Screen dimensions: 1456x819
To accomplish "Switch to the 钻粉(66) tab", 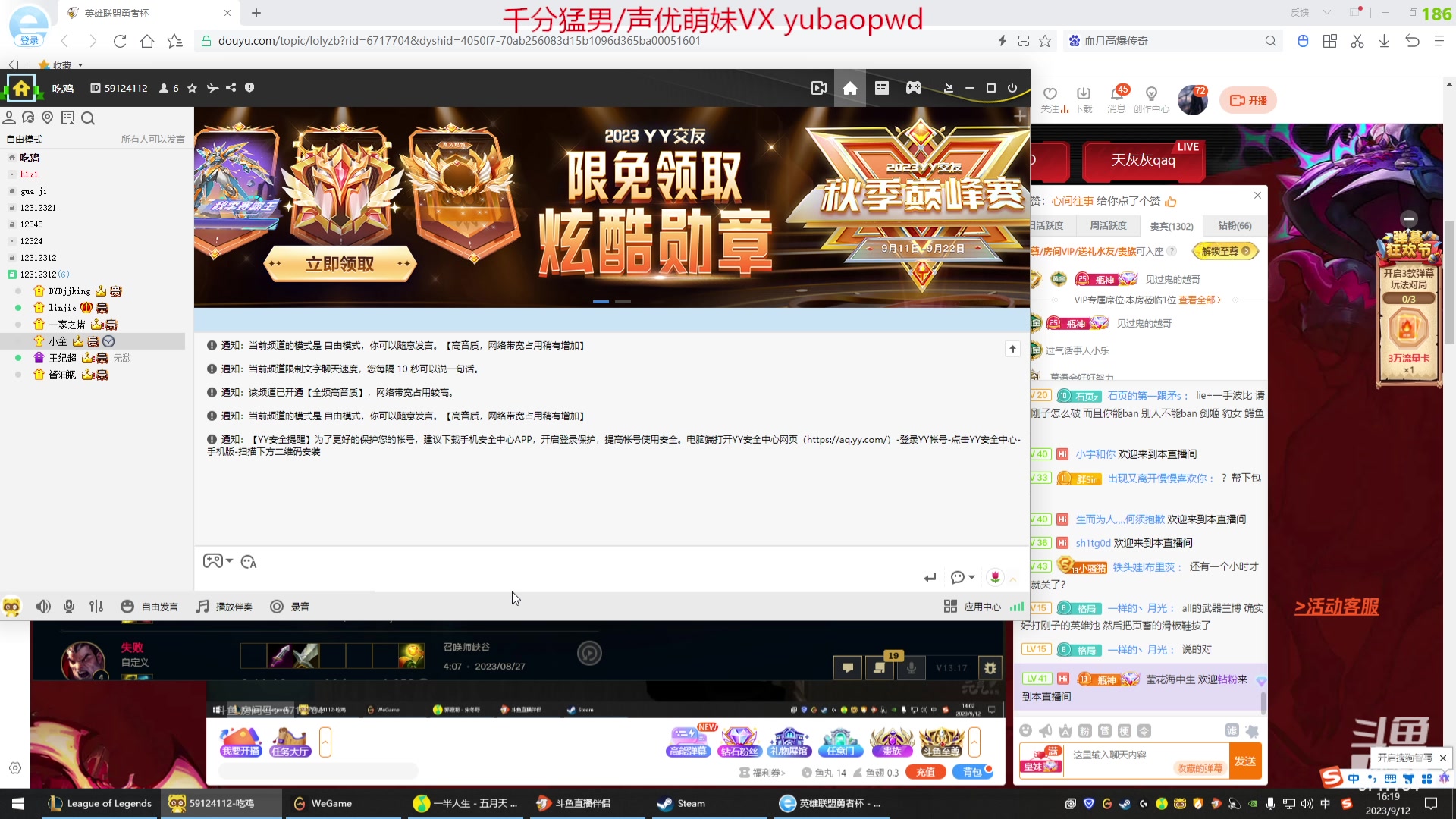I will 1235,226.
